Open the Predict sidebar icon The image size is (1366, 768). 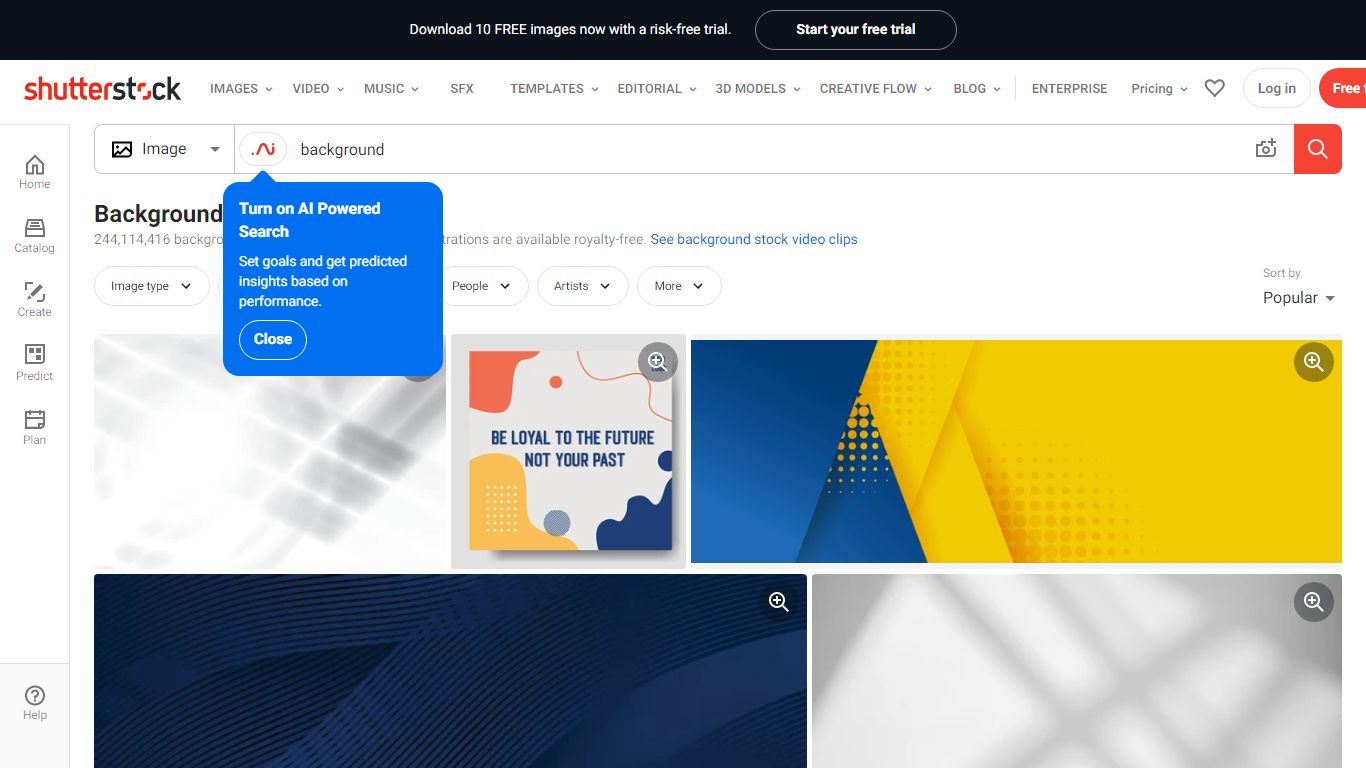(x=34, y=363)
